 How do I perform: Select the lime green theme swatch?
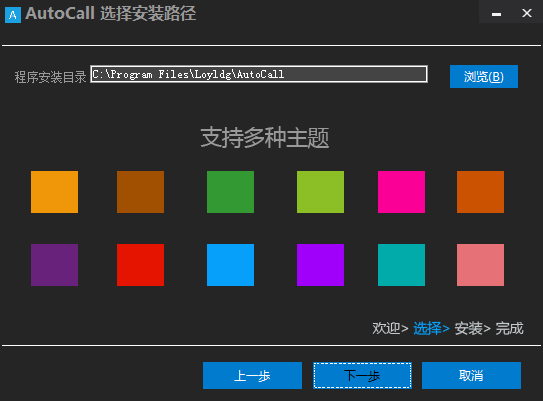(320, 192)
